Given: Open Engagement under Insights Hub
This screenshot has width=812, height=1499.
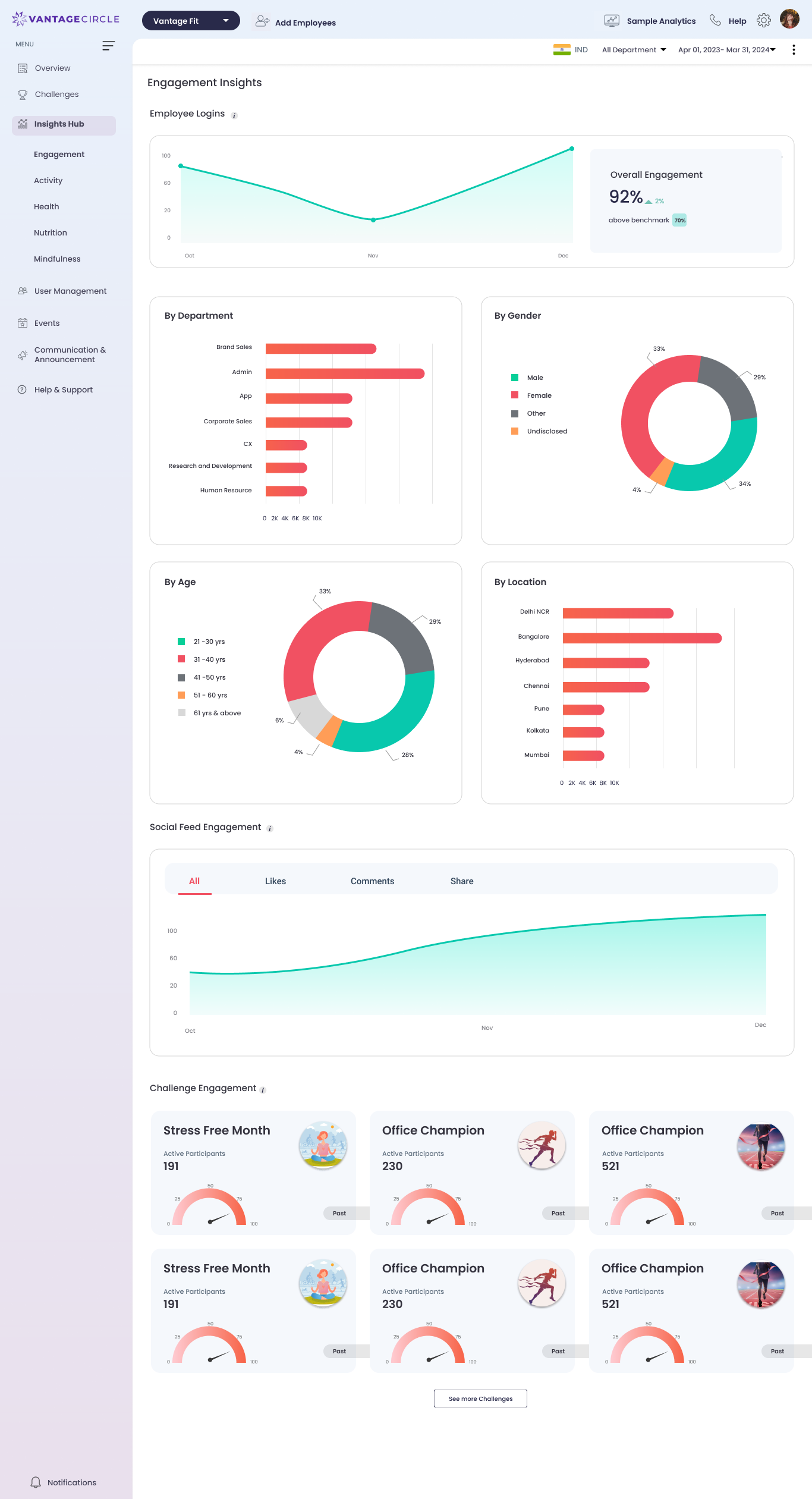Looking at the screenshot, I should click(x=59, y=155).
